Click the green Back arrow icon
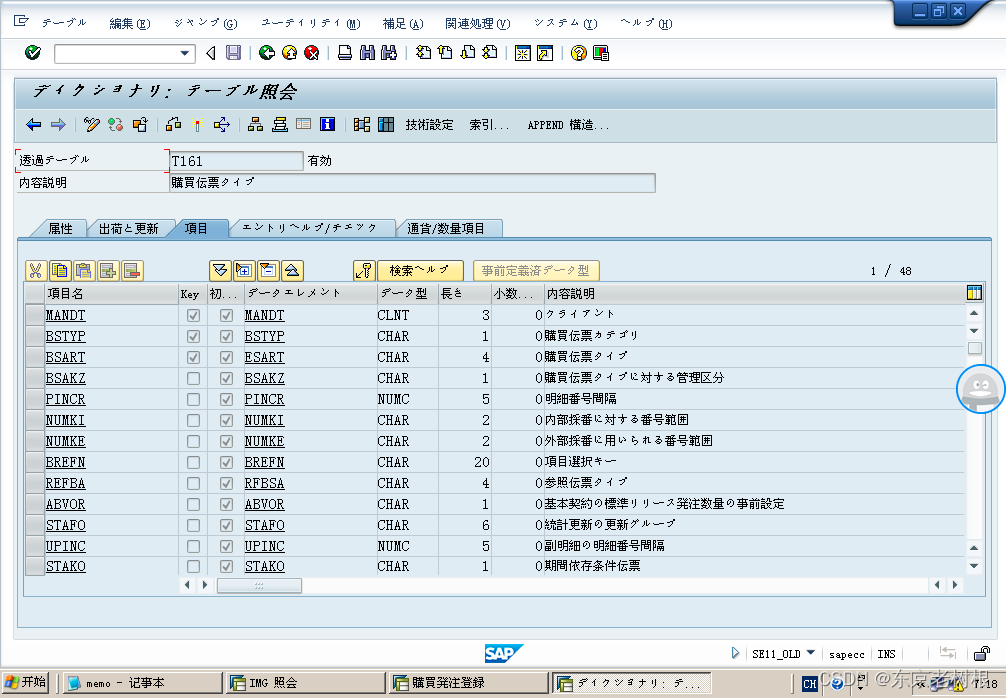The width and height of the screenshot is (1006, 698). coord(267,53)
